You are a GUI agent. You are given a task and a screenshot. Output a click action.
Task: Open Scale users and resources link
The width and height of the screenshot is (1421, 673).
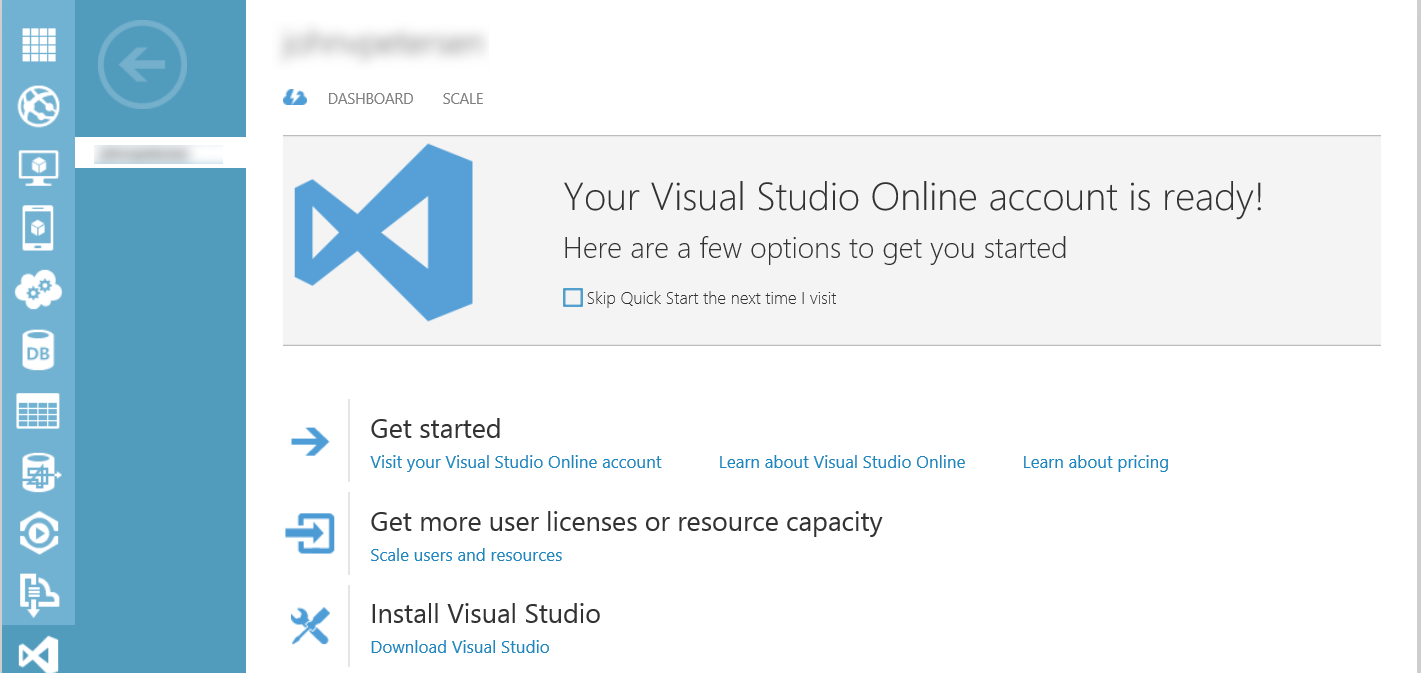point(466,555)
